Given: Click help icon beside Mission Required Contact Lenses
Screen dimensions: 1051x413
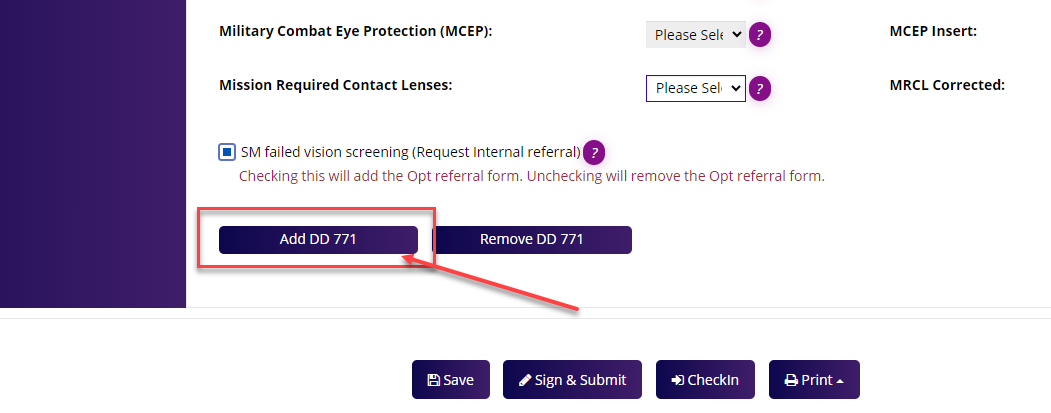Looking at the screenshot, I should click(x=760, y=88).
